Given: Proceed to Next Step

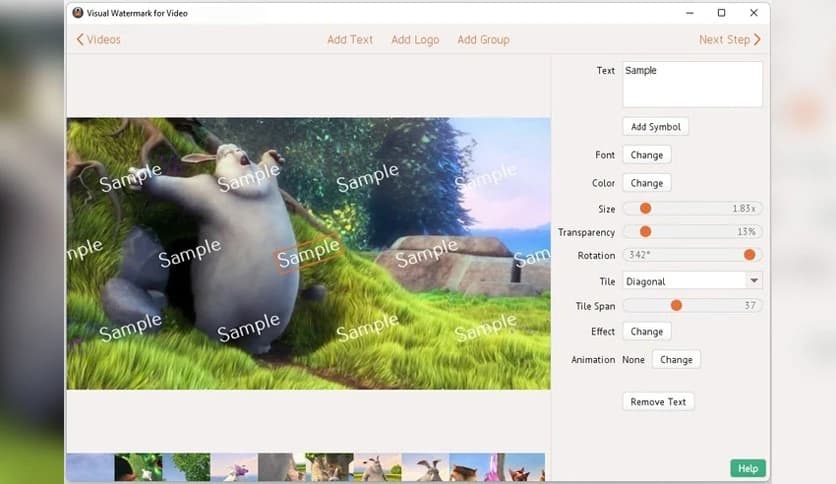Looking at the screenshot, I should (729, 39).
